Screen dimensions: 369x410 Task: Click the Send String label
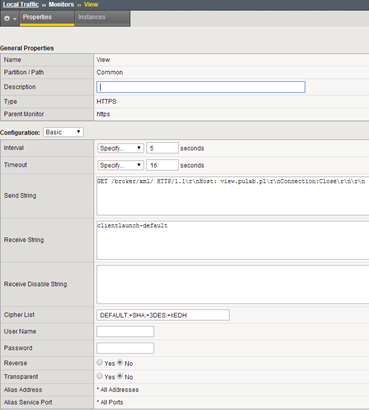pos(20,196)
